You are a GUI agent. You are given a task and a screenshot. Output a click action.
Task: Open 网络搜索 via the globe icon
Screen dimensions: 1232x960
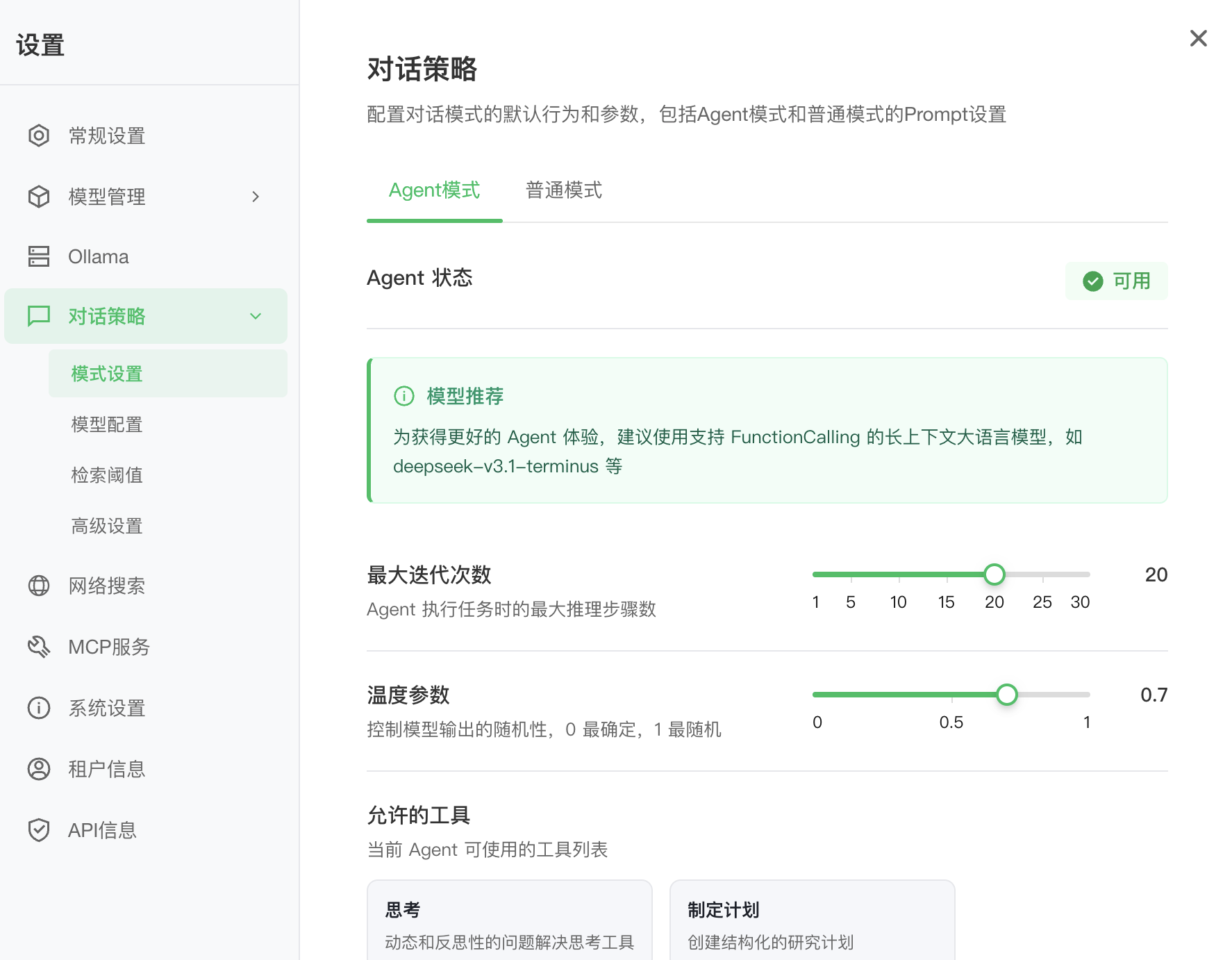[x=39, y=585]
